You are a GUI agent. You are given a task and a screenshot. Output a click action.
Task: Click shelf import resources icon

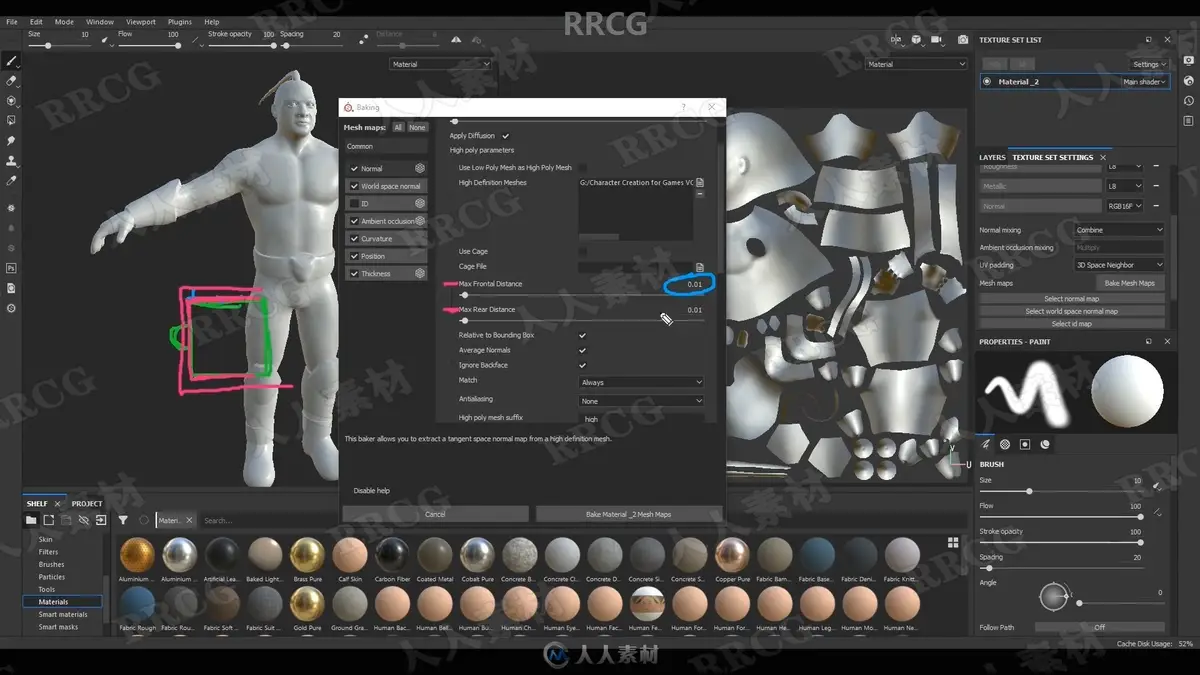[x=101, y=520]
